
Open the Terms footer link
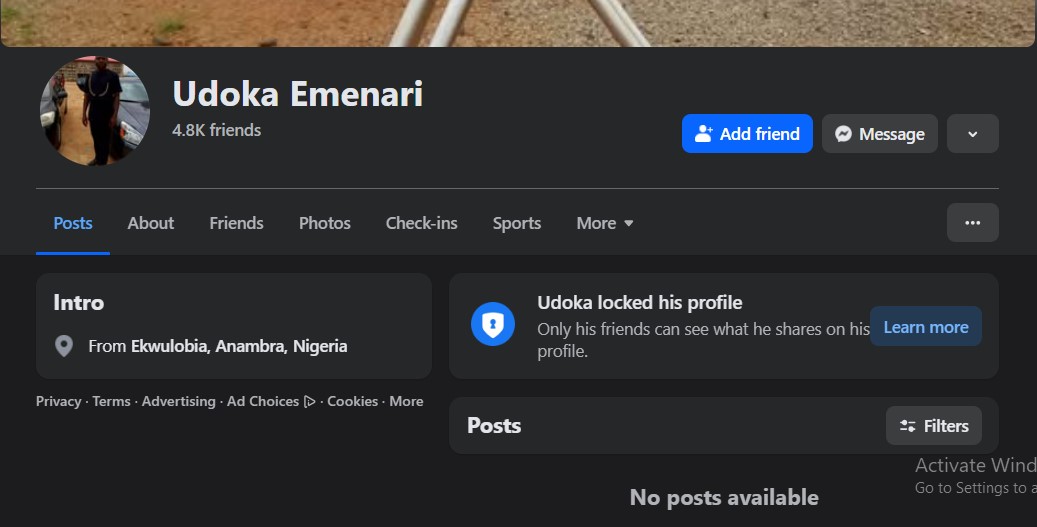[x=111, y=401]
